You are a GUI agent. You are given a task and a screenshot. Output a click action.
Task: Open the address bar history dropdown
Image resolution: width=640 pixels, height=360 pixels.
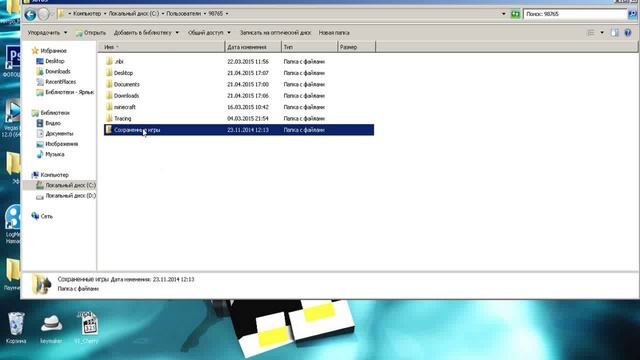[504, 14]
